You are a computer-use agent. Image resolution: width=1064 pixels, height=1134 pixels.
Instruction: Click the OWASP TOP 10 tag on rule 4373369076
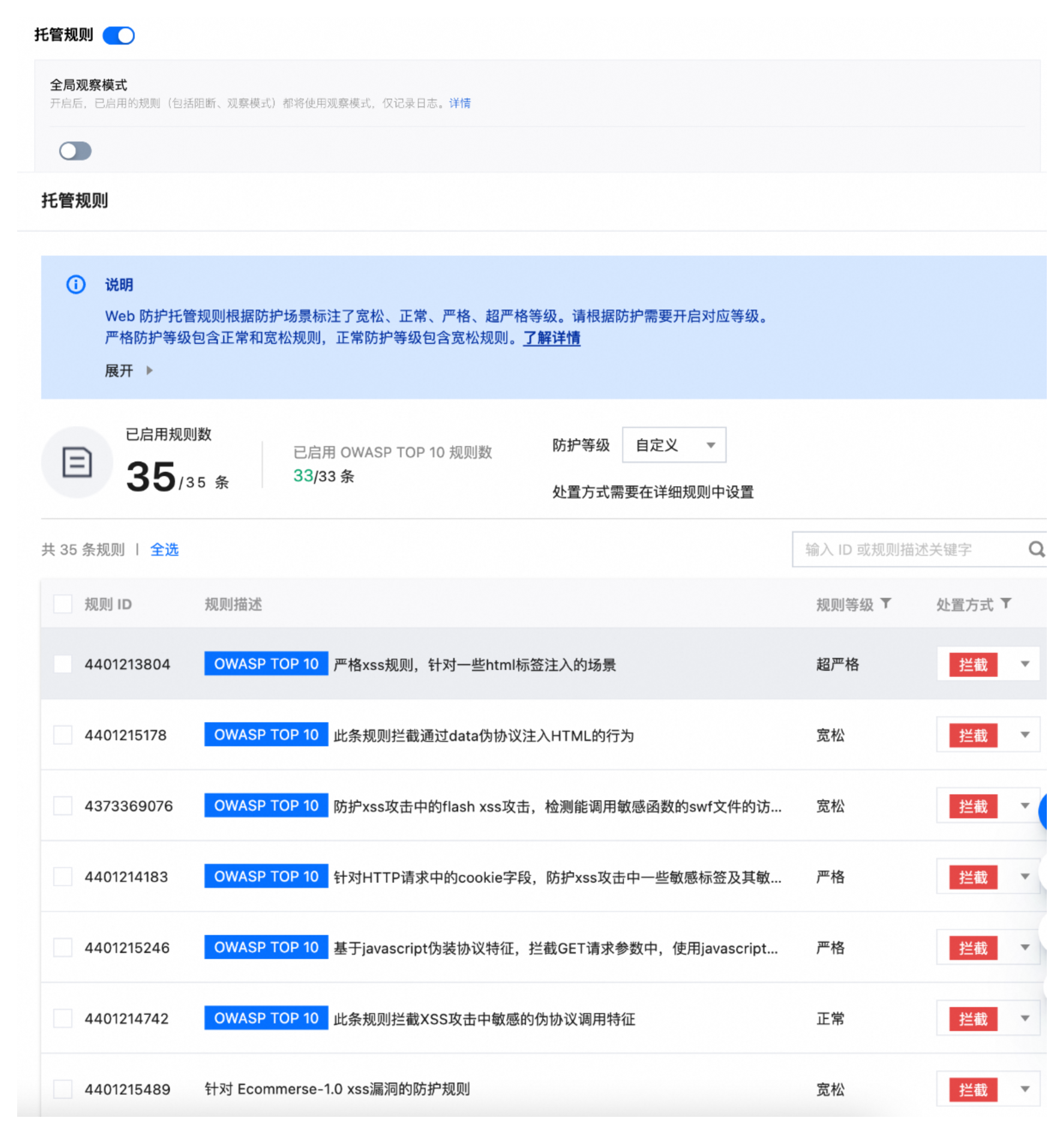pos(266,805)
